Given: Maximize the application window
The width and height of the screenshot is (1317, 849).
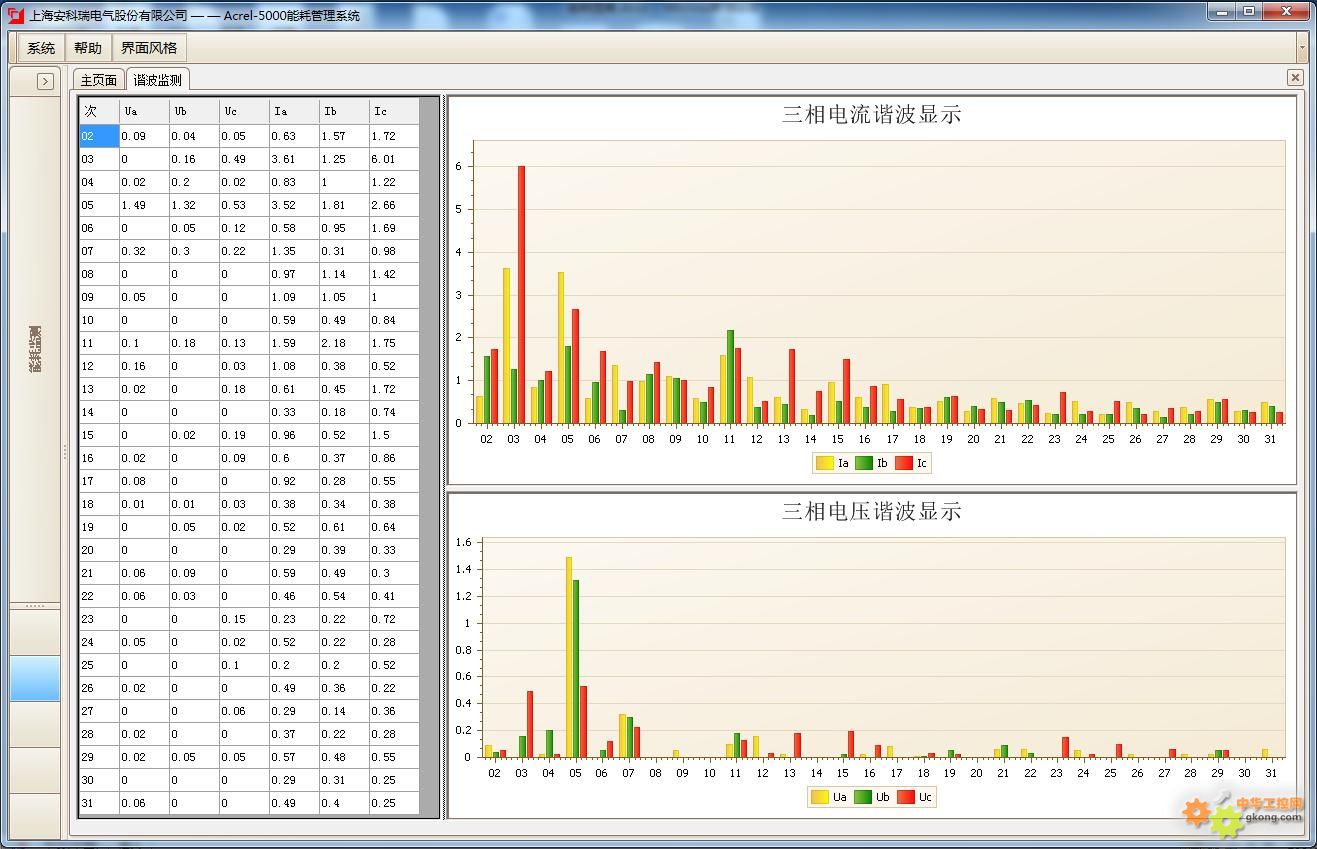Looking at the screenshot, I should click(x=1249, y=12).
